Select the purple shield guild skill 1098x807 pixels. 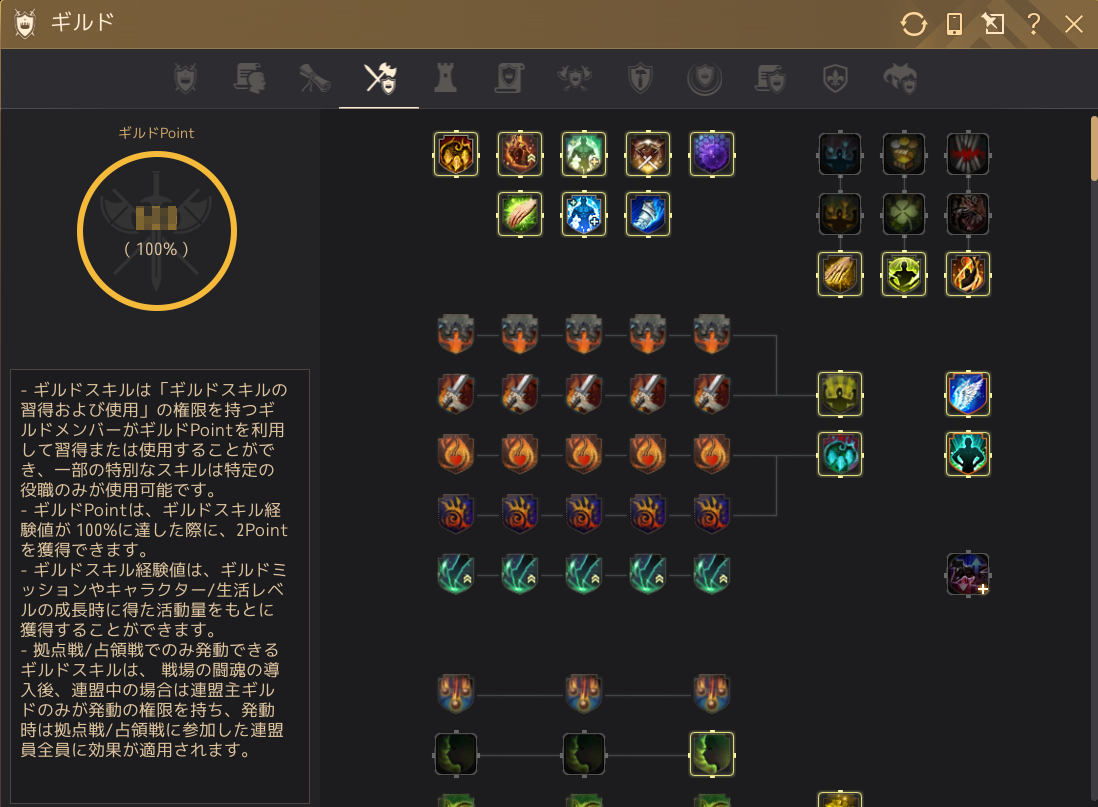pyautogui.click(x=711, y=154)
